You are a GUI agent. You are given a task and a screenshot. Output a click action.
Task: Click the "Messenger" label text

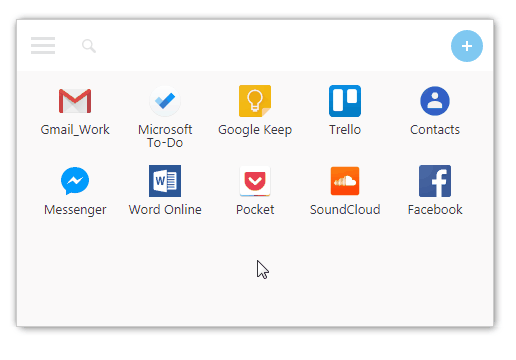click(75, 210)
